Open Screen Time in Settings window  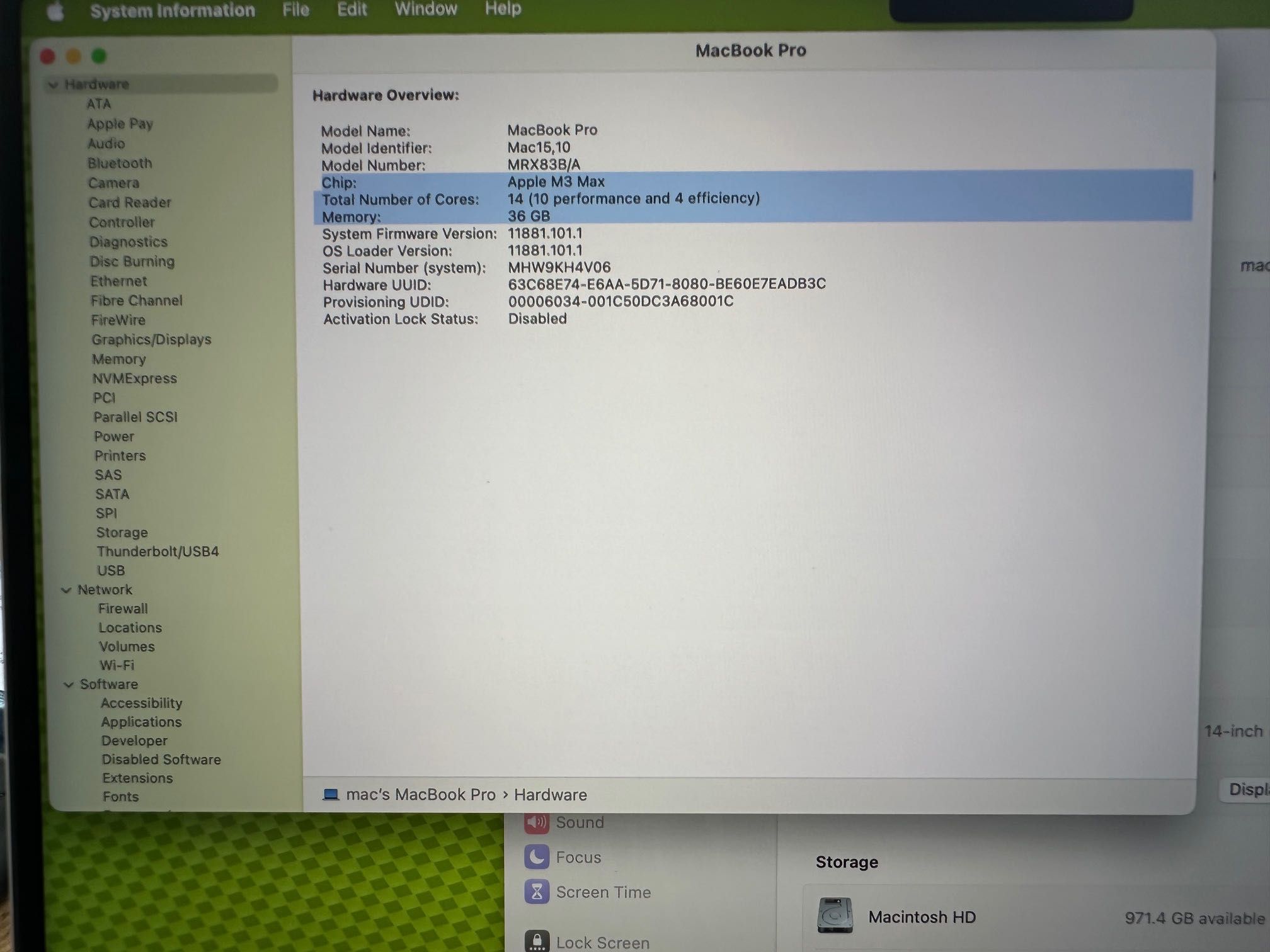pos(603,892)
